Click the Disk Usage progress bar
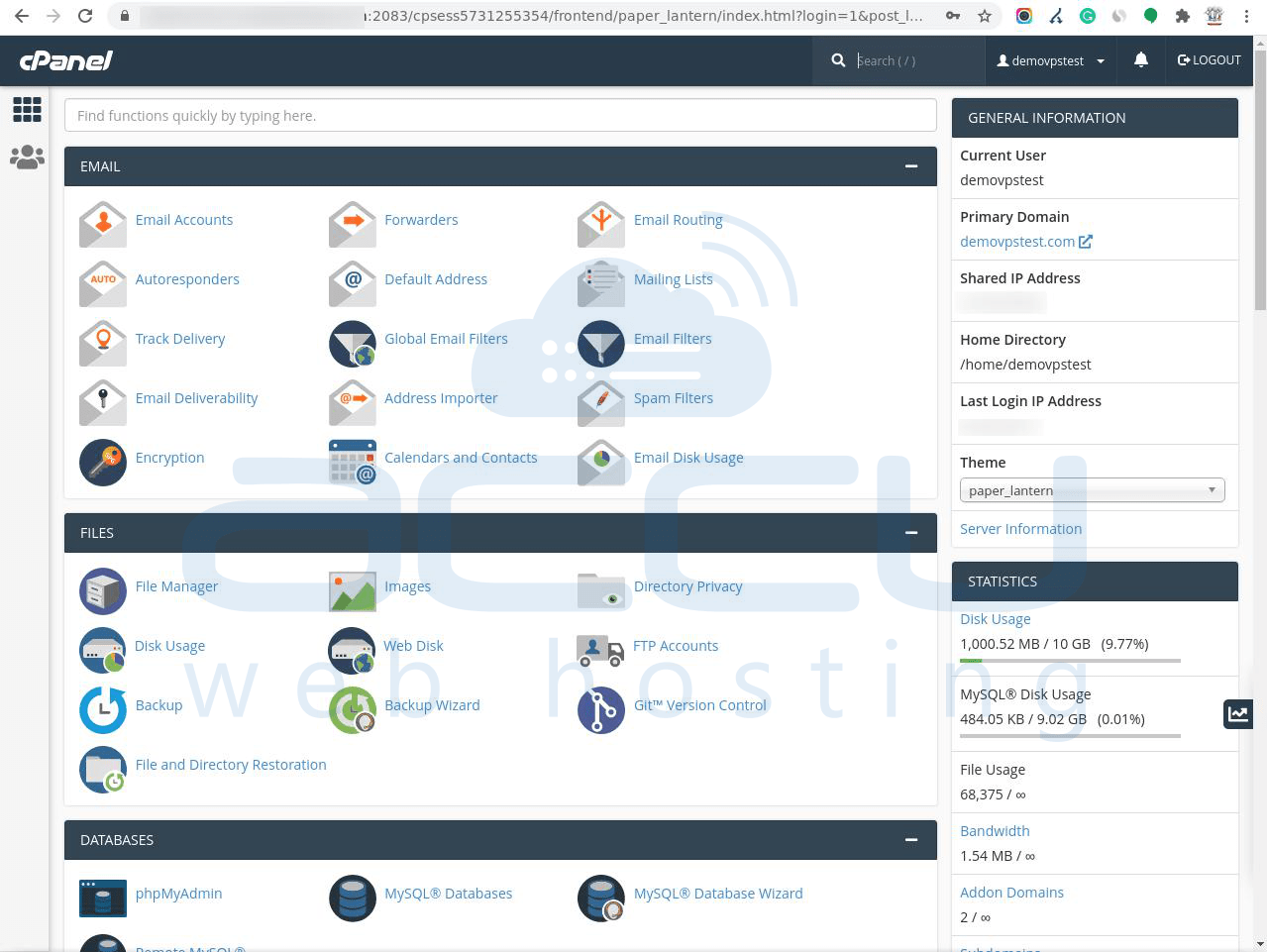The height and width of the screenshot is (952, 1267). point(1070,661)
